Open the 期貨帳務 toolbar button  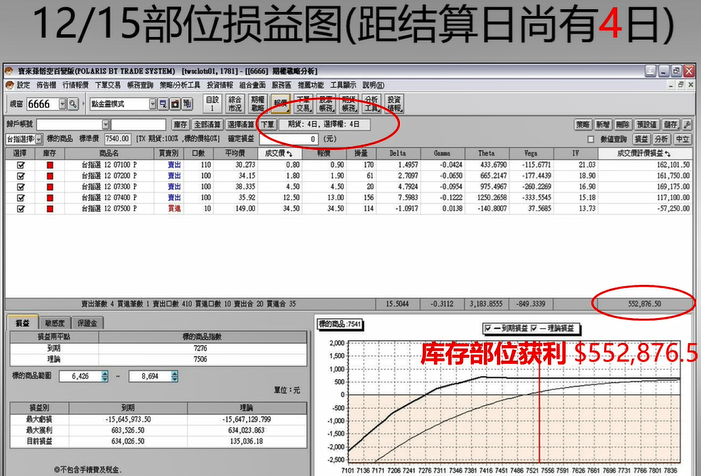coord(349,104)
